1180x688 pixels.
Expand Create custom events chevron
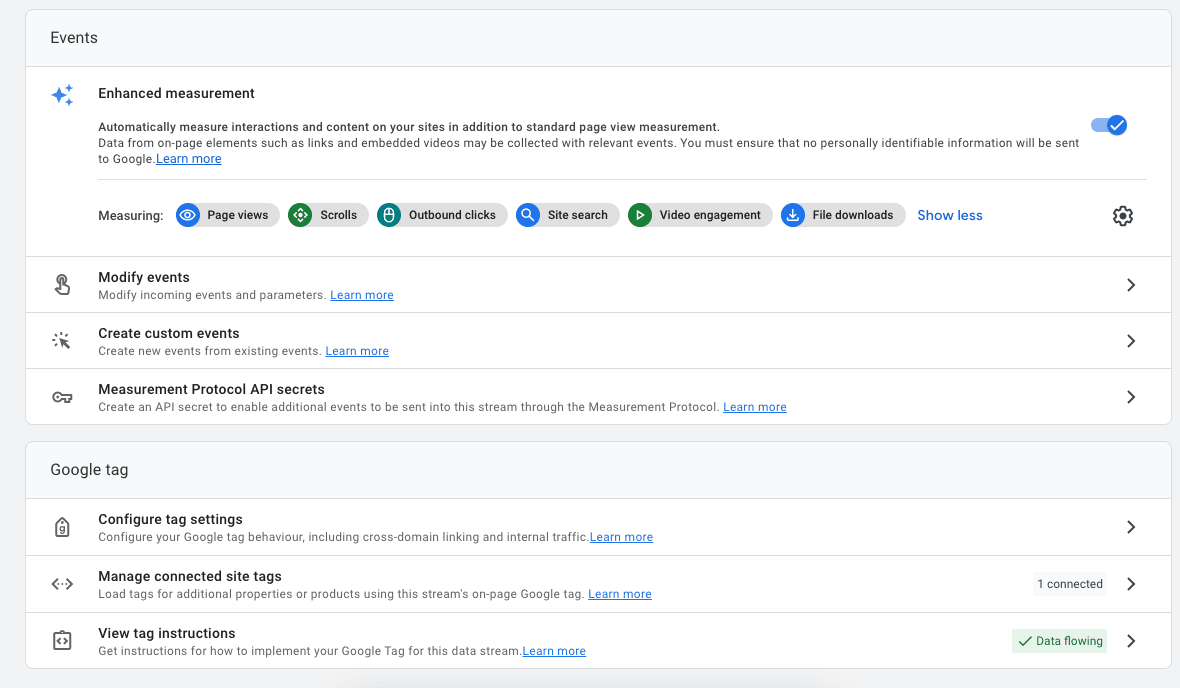click(1131, 341)
